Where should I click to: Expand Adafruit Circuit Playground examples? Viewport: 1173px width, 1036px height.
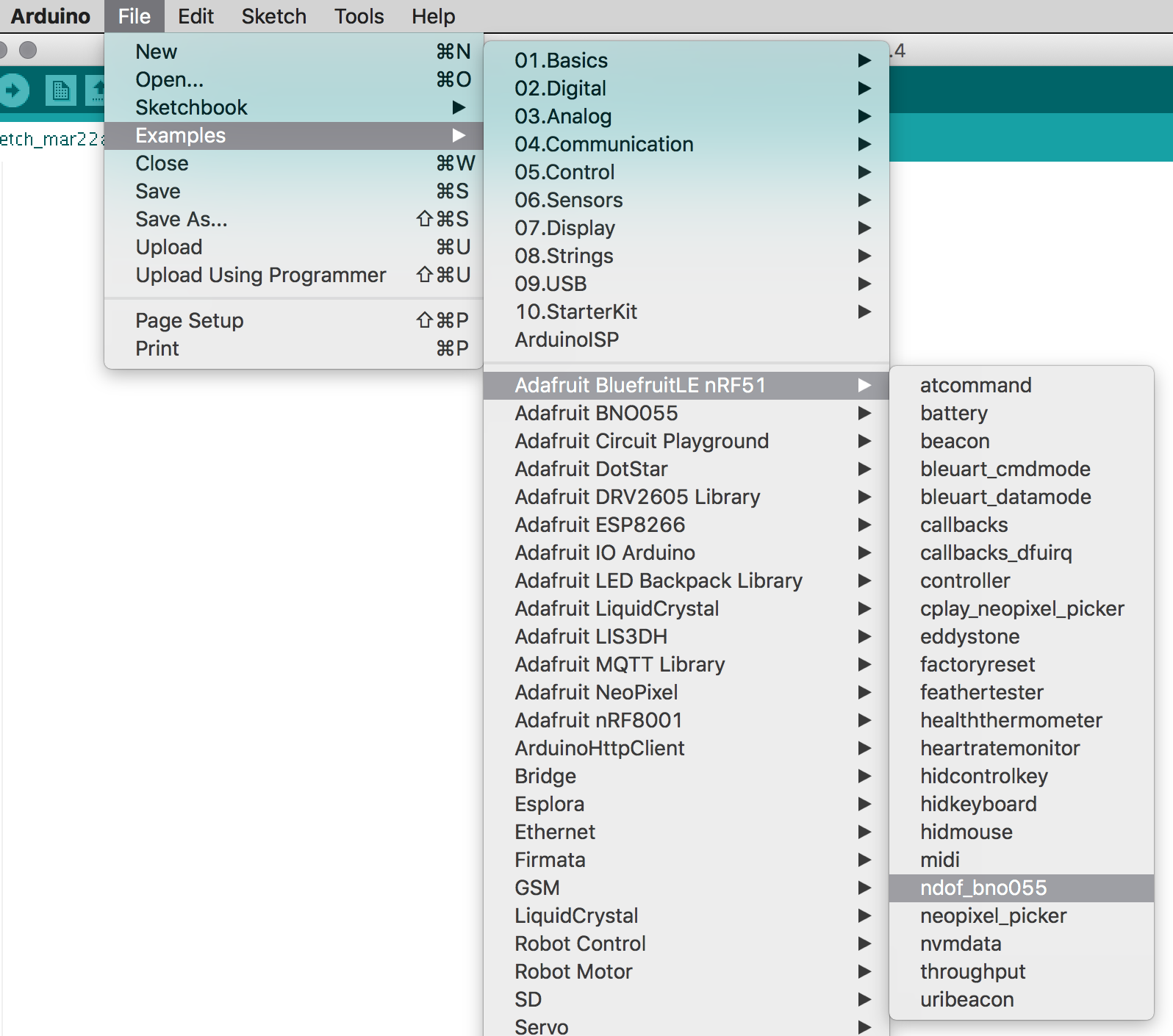click(x=686, y=441)
